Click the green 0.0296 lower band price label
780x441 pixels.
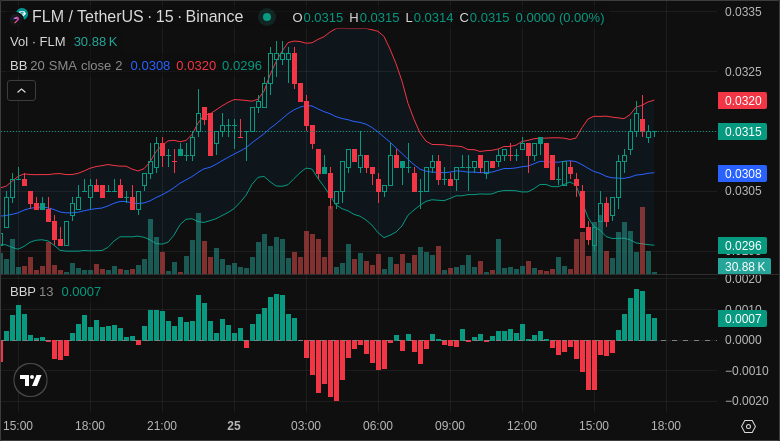click(742, 246)
